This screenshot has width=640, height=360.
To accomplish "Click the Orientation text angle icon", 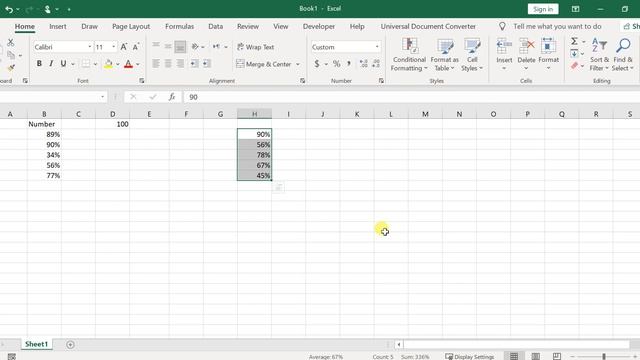I will pos(195,47).
